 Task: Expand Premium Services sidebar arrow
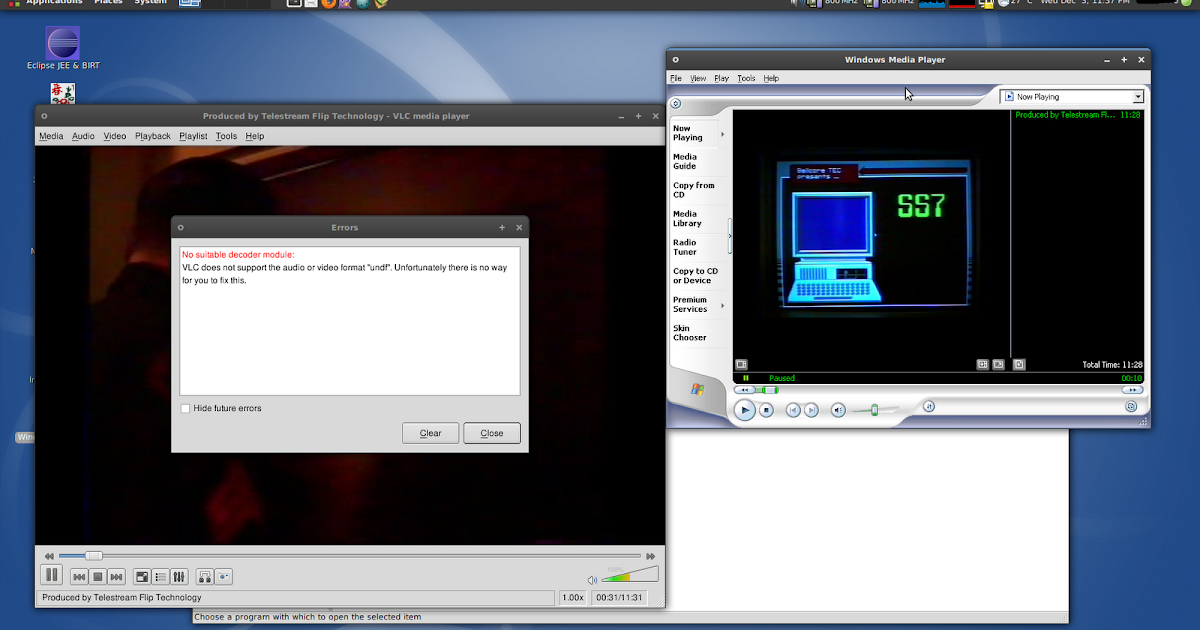[723, 305]
